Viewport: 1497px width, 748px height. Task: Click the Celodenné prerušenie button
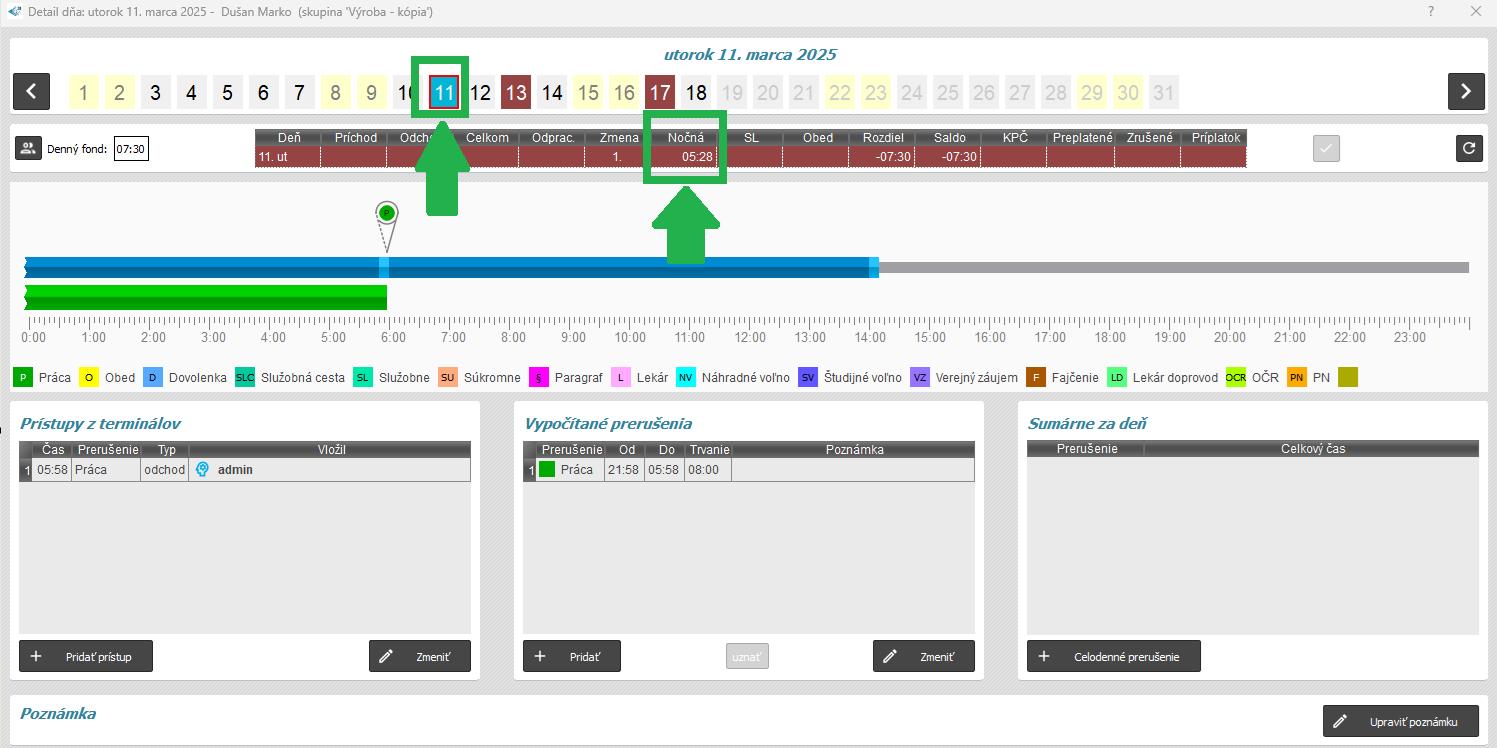point(1113,657)
